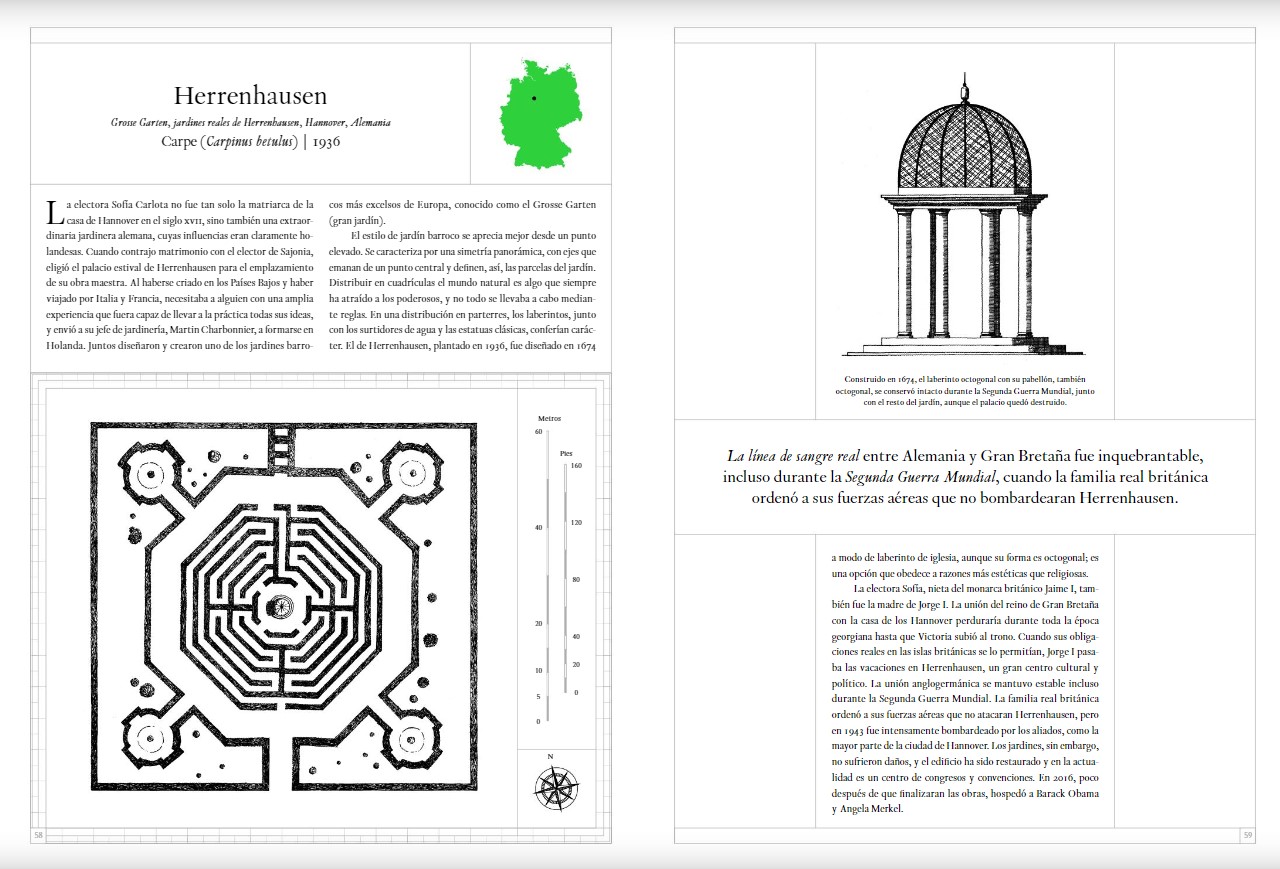The height and width of the screenshot is (869, 1280).
Task: Click the italic "Grosse Garten" subtitle line
Action: point(250,123)
